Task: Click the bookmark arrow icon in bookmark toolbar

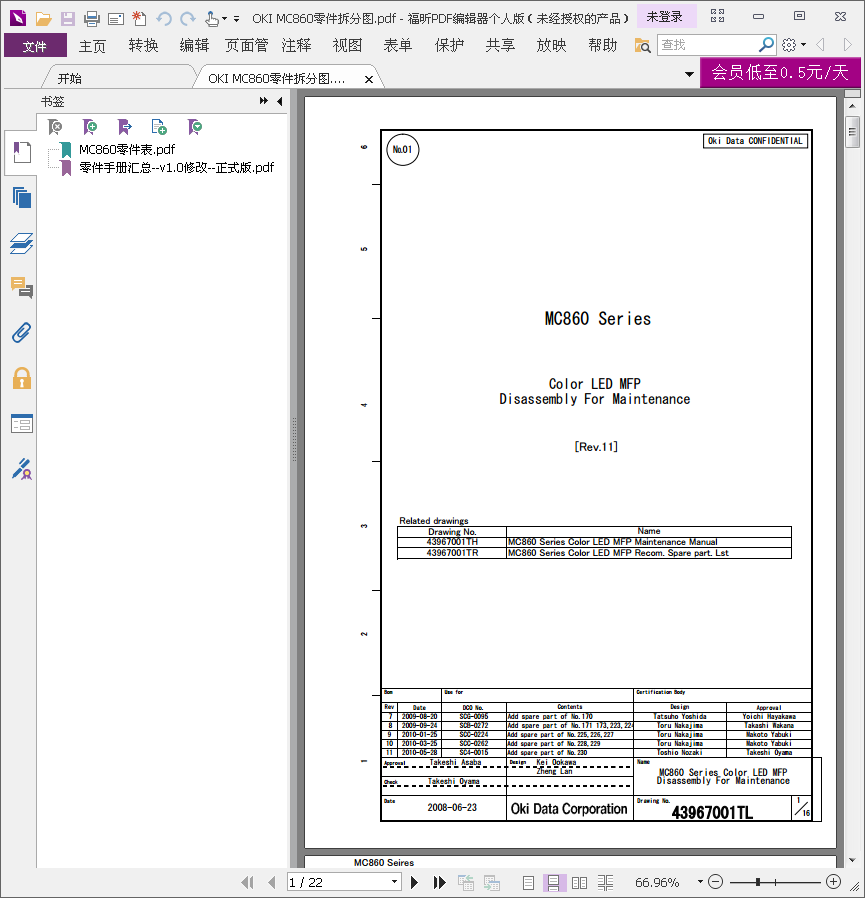Action: pyautogui.click(x=124, y=127)
